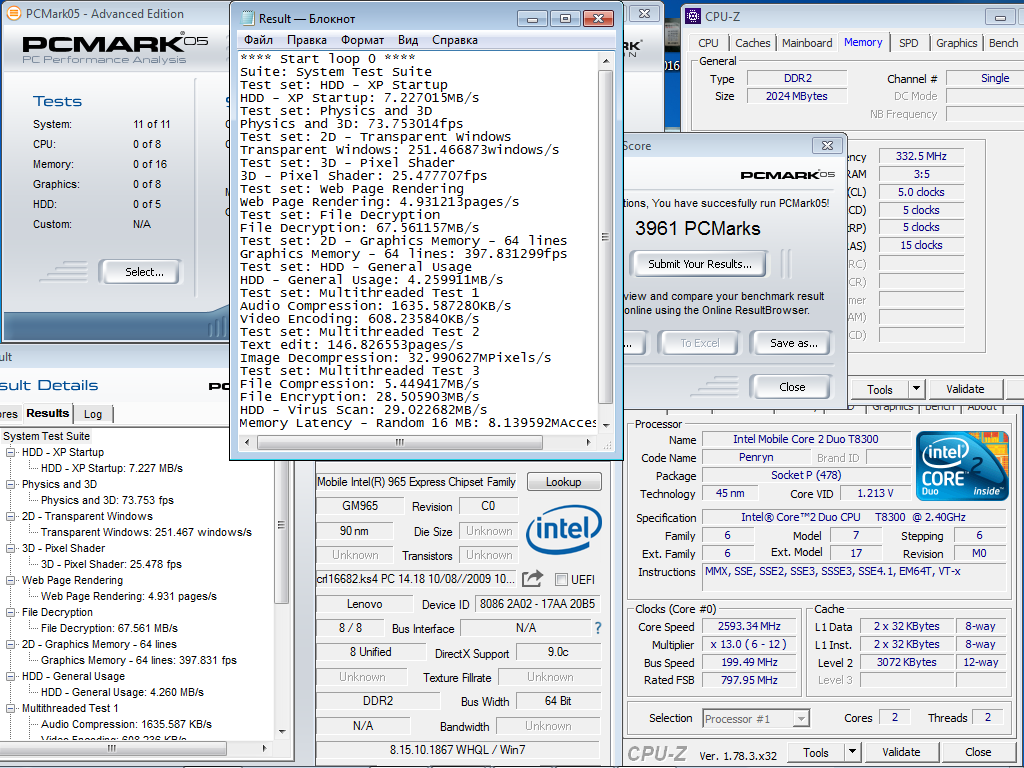The height and width of the screenshot is (768, 1024).
Task: Select 'Graphics Memory - 64 lines: 397.831 fps' row
Action: pos(138,660)
